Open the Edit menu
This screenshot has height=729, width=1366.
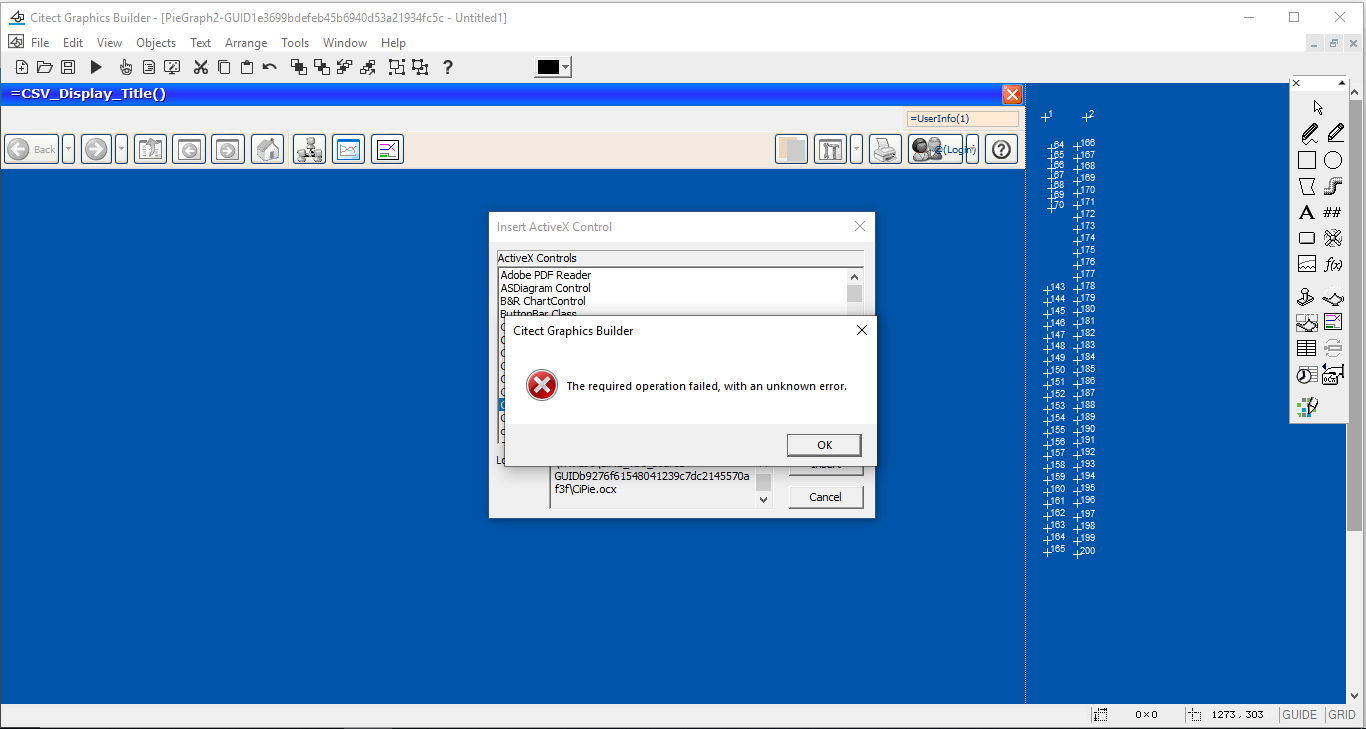coord(73,43)
